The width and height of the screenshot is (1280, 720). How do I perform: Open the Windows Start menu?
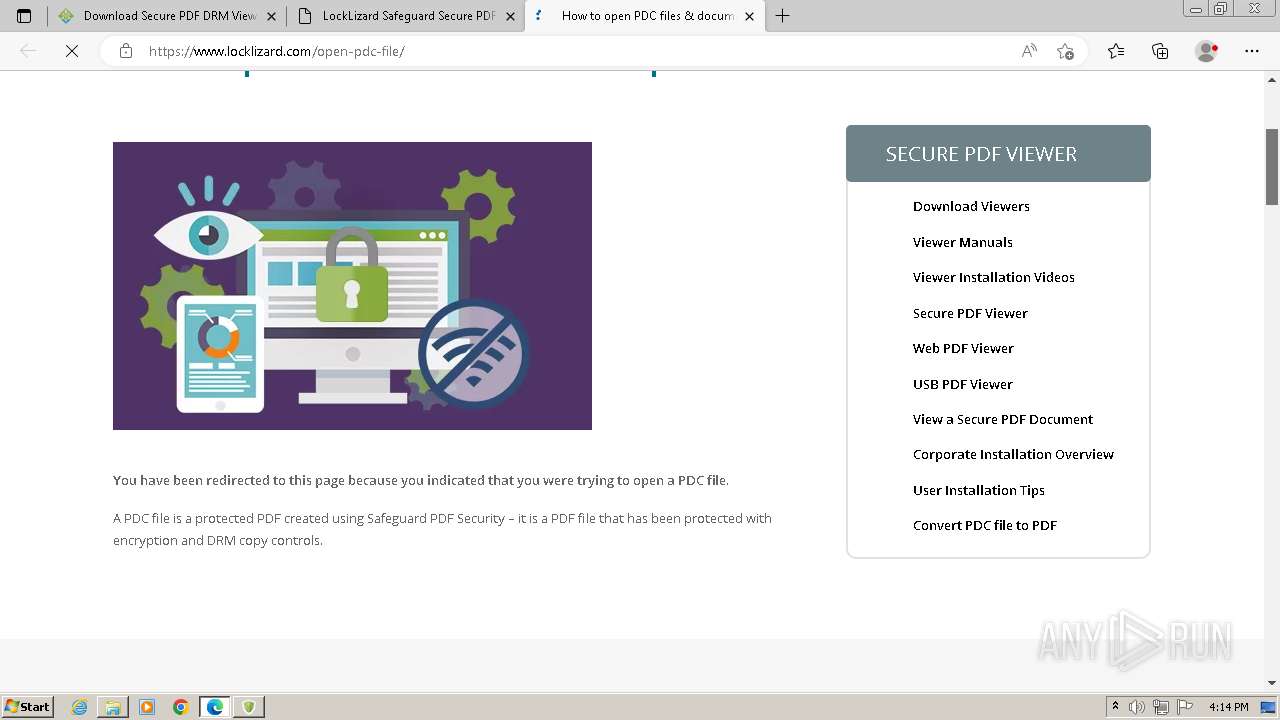coord(28,707)
